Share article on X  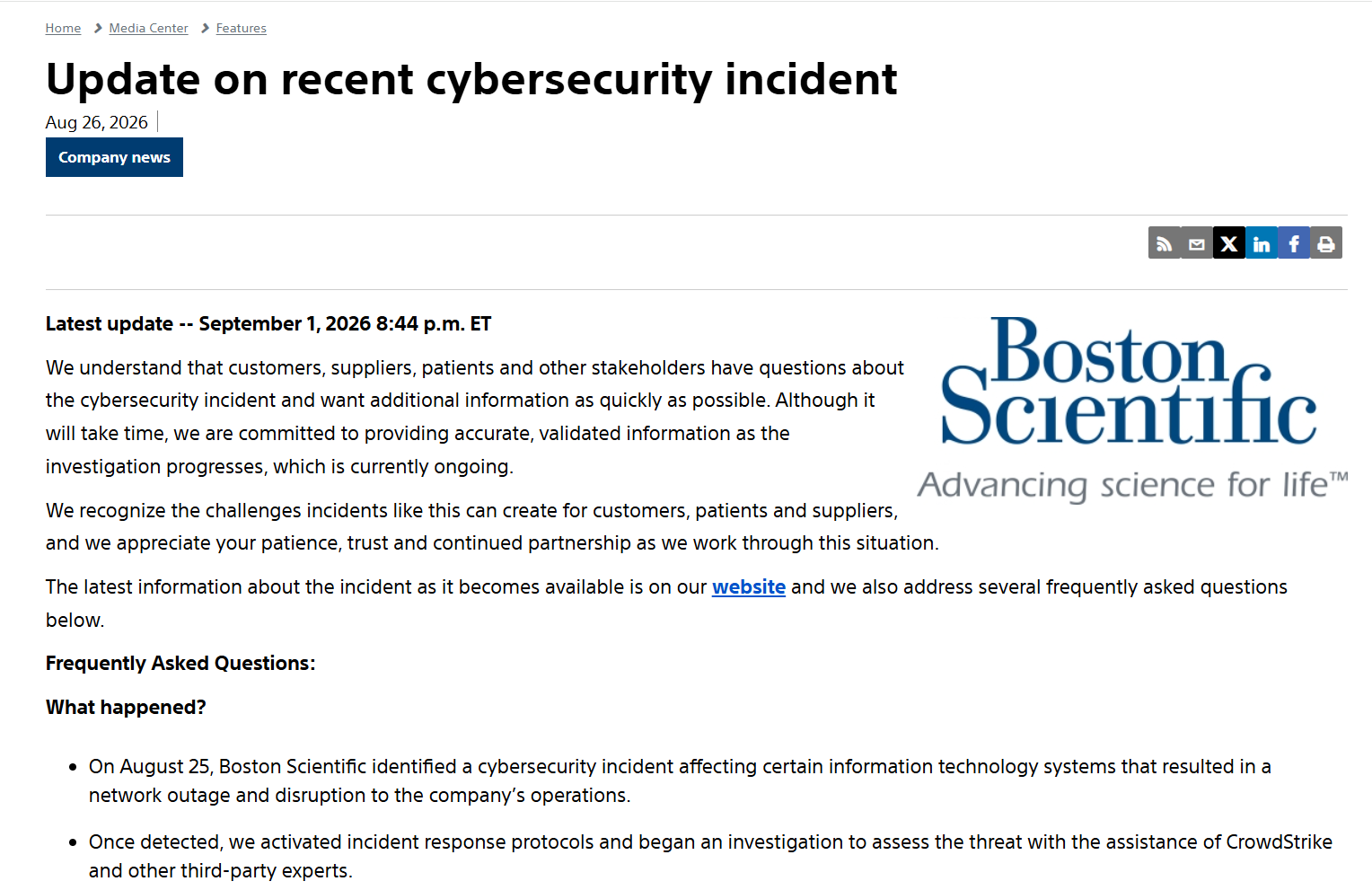tap(1229, 242)
